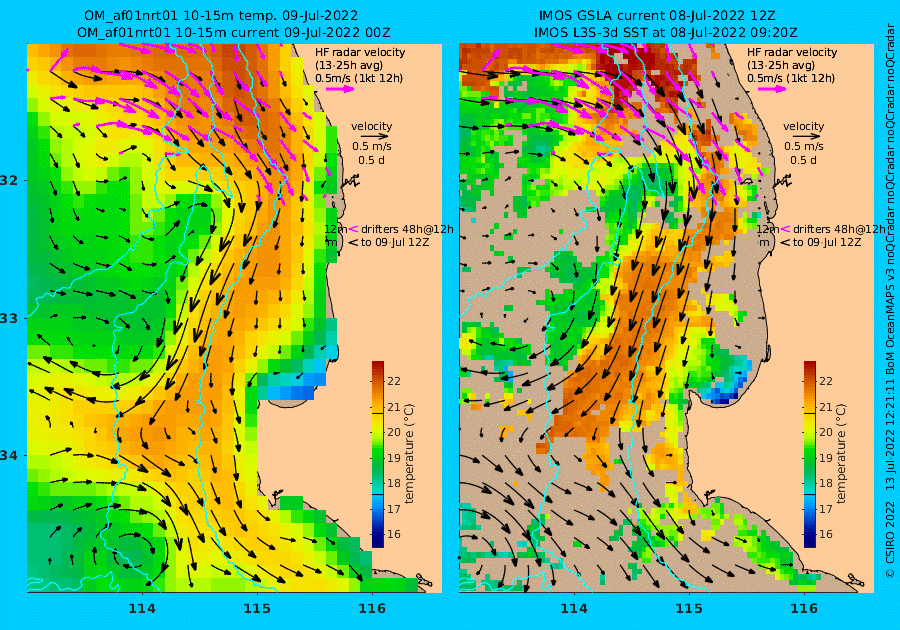The height and width of the screenshot is (630, 900).
Task: Click '(13-25h avg)' text in left panel
Action: [348, 65]
